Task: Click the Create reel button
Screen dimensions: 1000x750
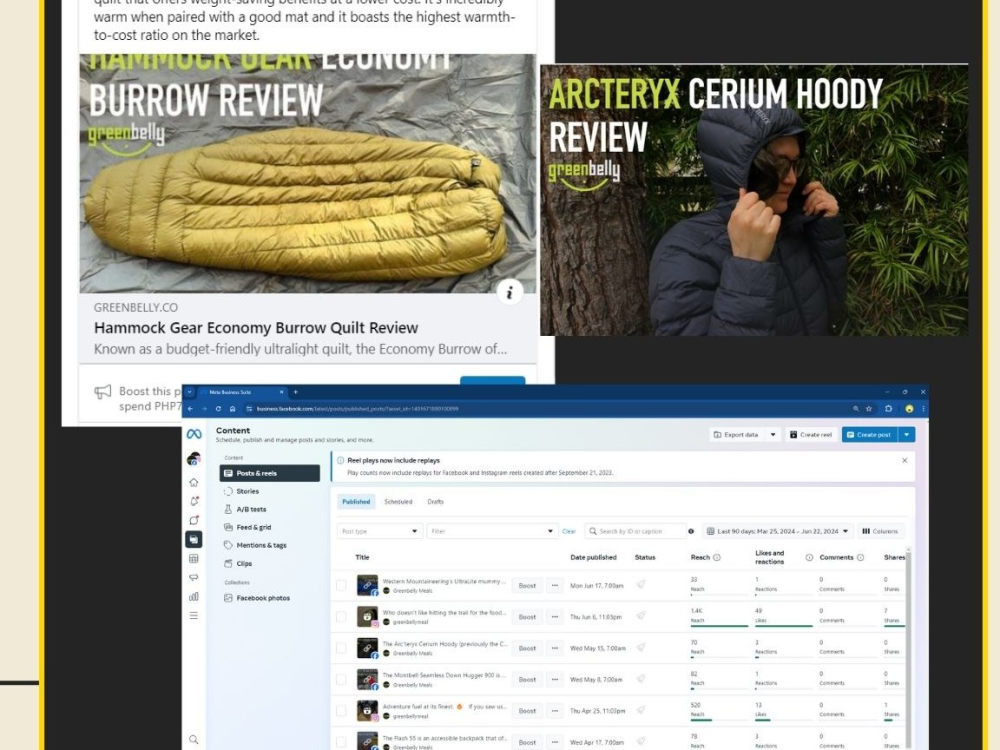Action: click(811, 435)
